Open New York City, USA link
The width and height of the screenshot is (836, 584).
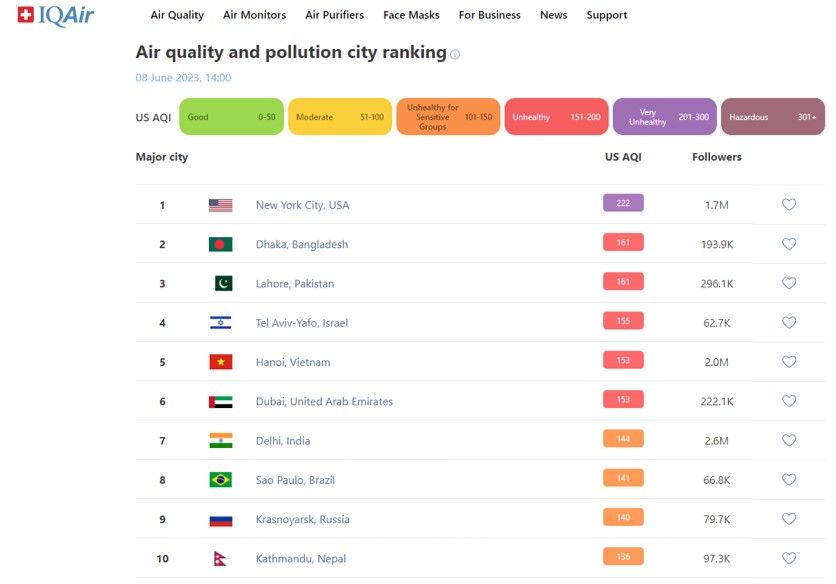pos(302,205)
